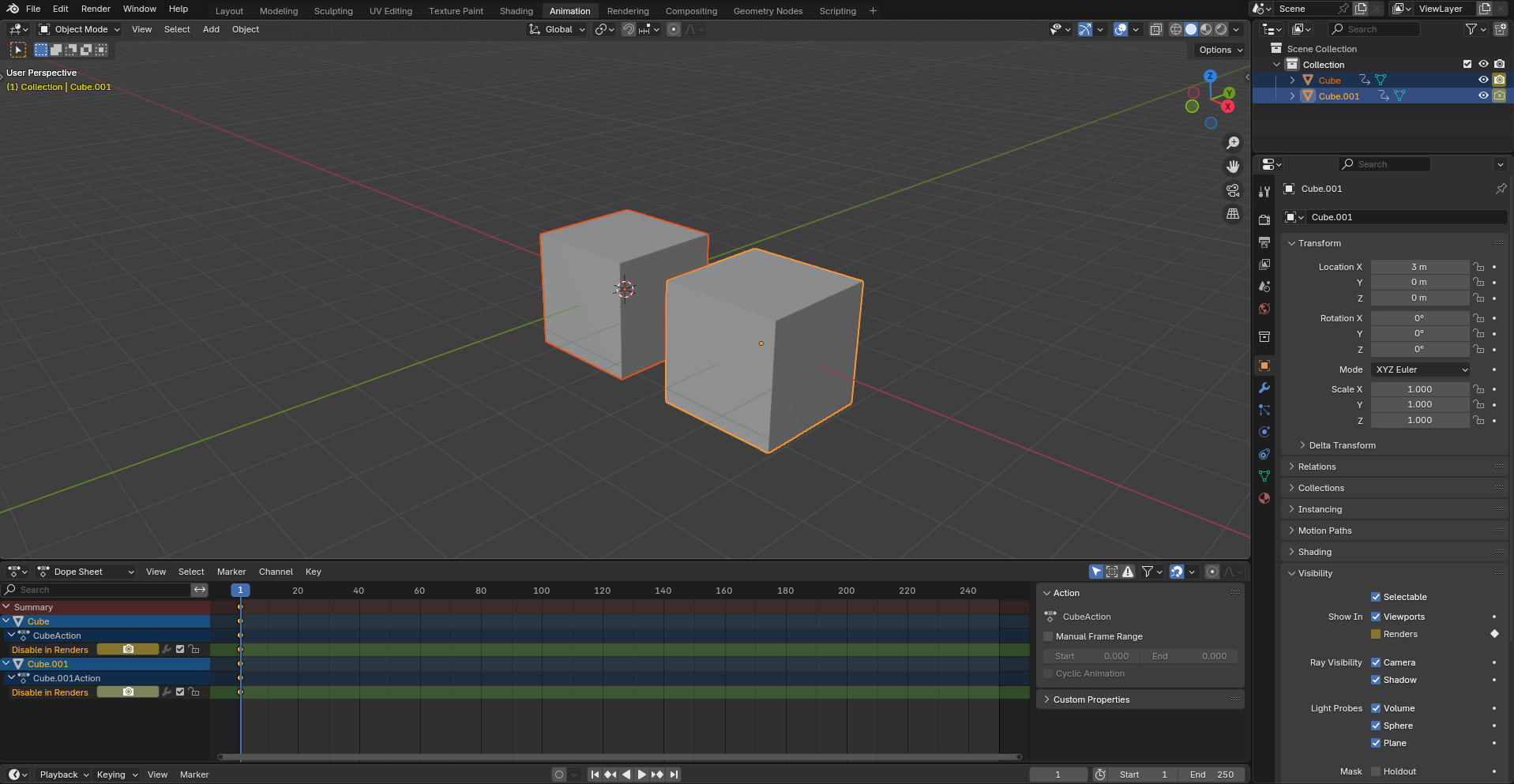Select the Material properties tab (sphere icon)

[1264, 498]
